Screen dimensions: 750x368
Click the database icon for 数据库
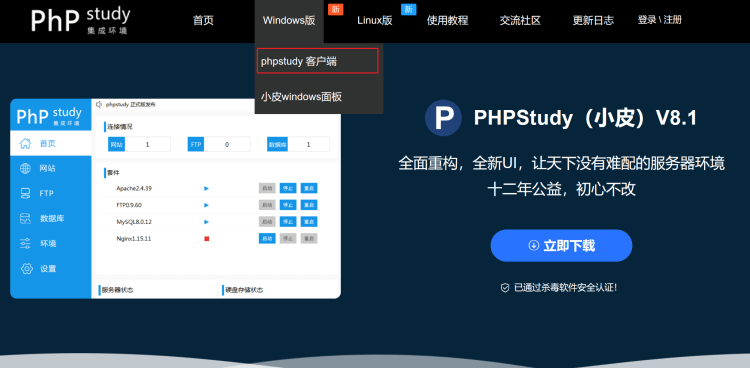coord(25,219)
